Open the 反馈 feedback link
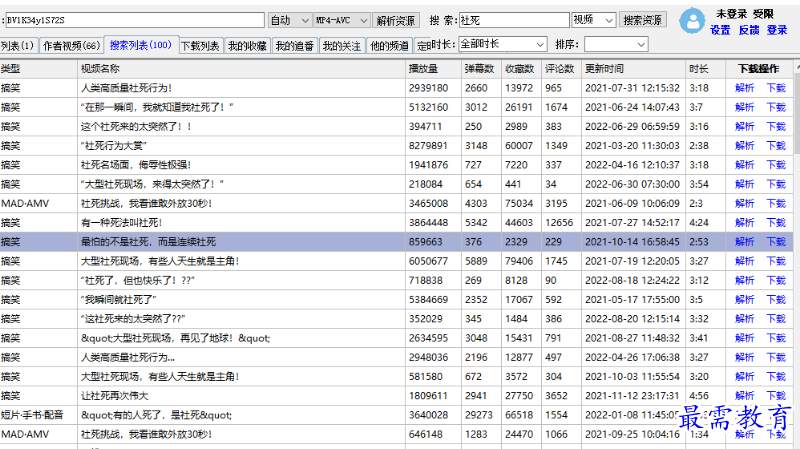 click(x=748, y=30)
